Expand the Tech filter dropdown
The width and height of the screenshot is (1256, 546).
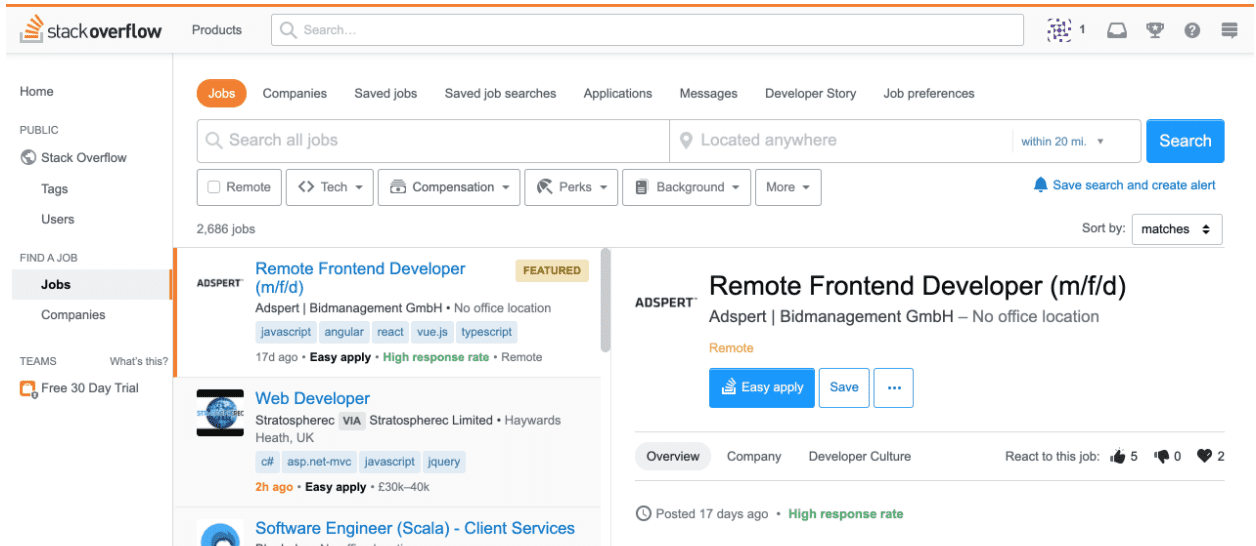point(329,187)
